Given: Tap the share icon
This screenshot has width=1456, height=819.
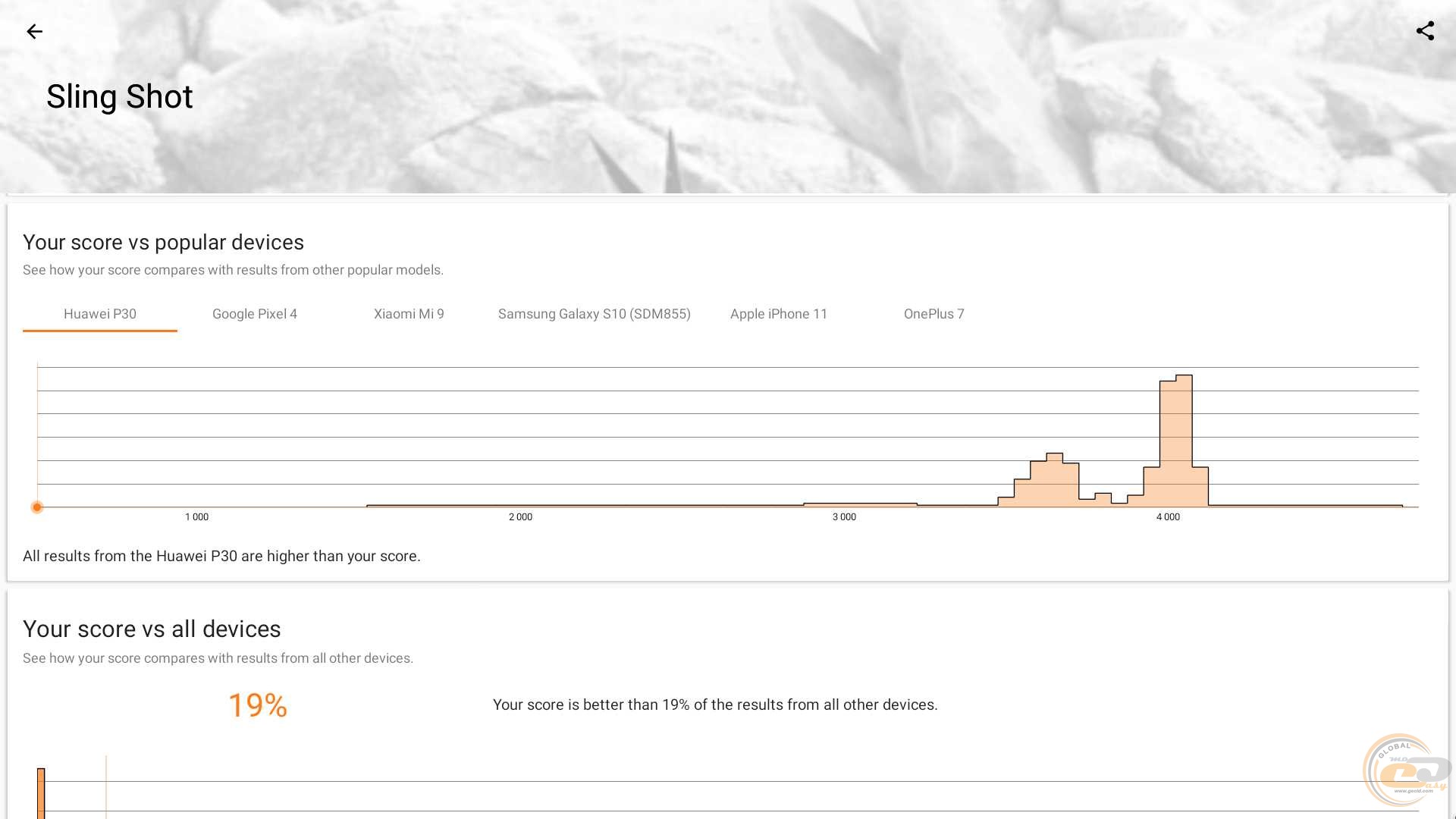Looking at the screenshot, I should point(1425,31).
